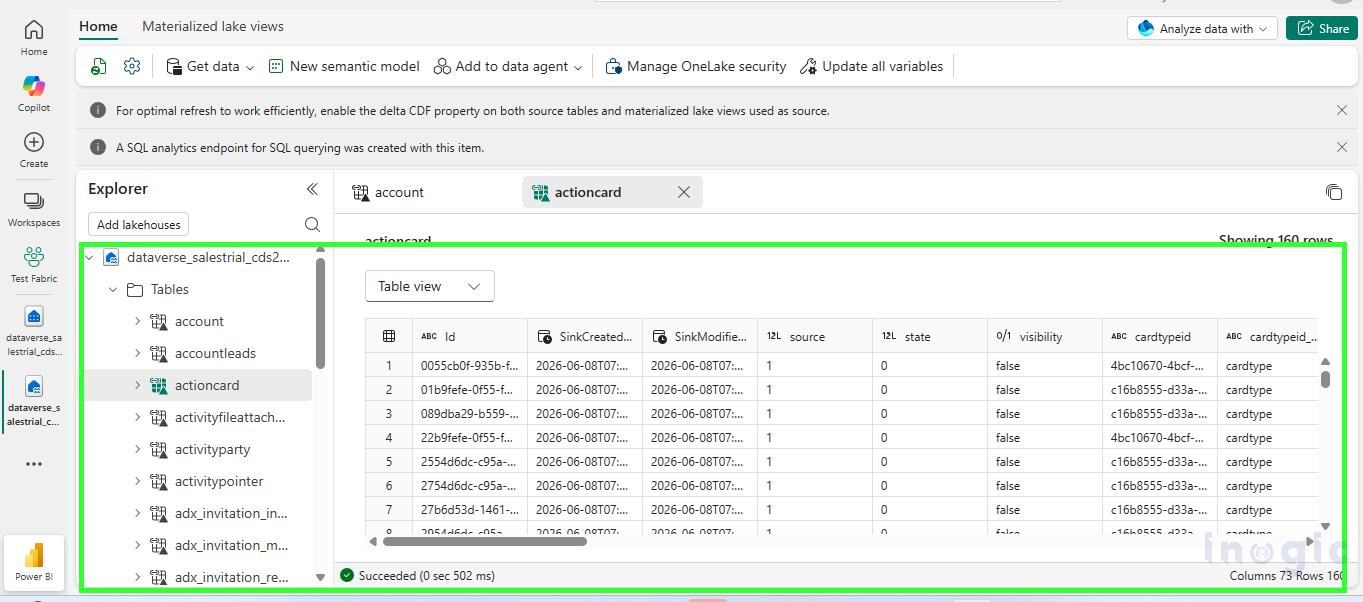Dismiss the delta CDF info message

[1342, 110]
